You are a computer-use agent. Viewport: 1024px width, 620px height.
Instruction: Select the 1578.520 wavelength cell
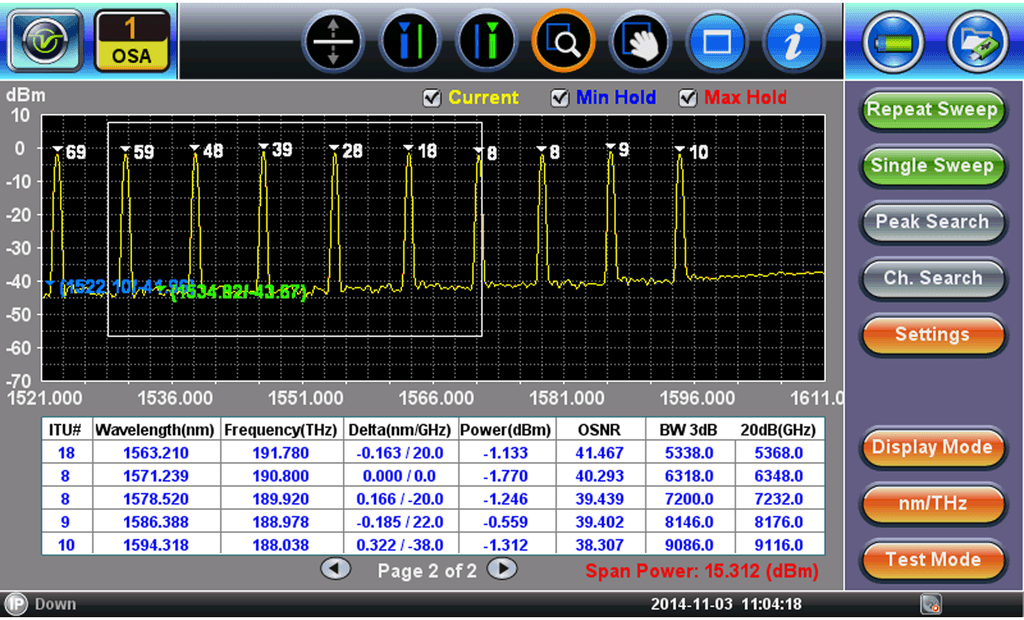click(156, 499)
